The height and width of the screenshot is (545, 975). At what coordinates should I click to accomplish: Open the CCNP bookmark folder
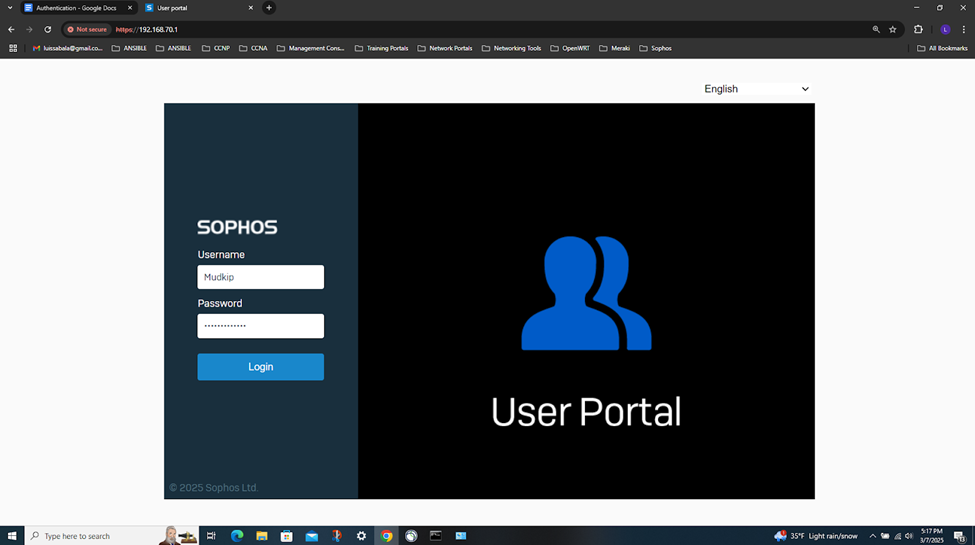pos(216,48)
